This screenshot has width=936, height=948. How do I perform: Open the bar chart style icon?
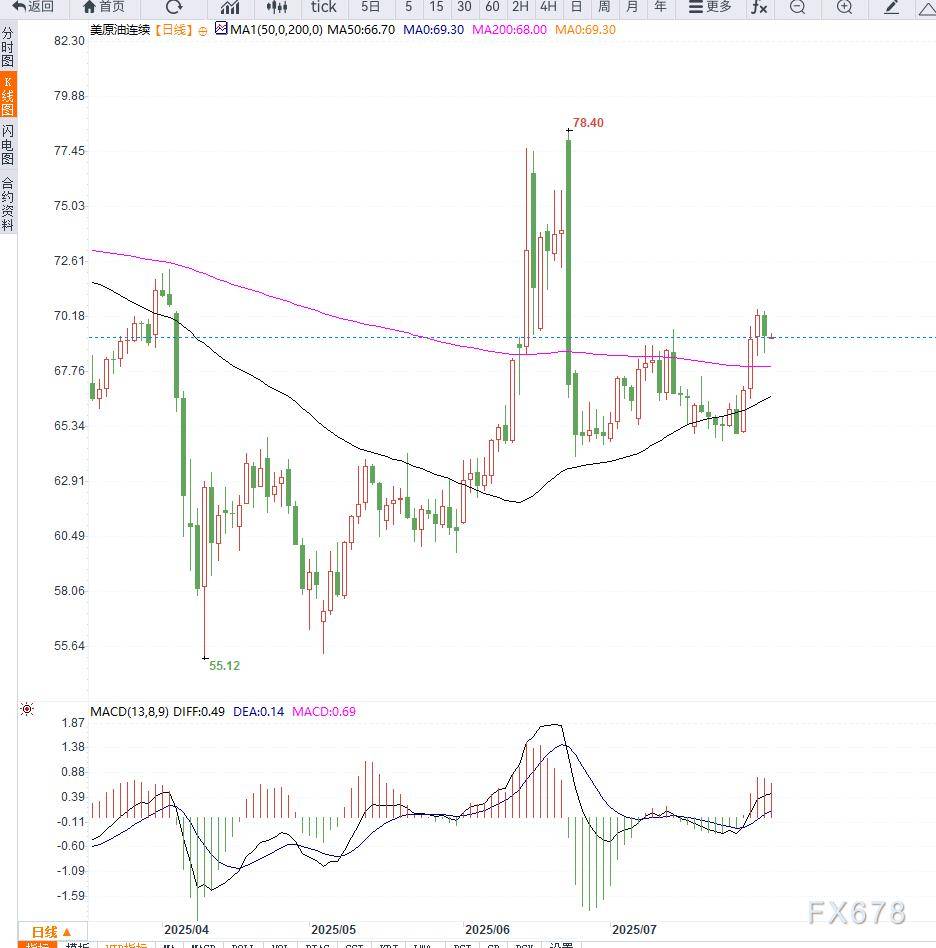230,7
